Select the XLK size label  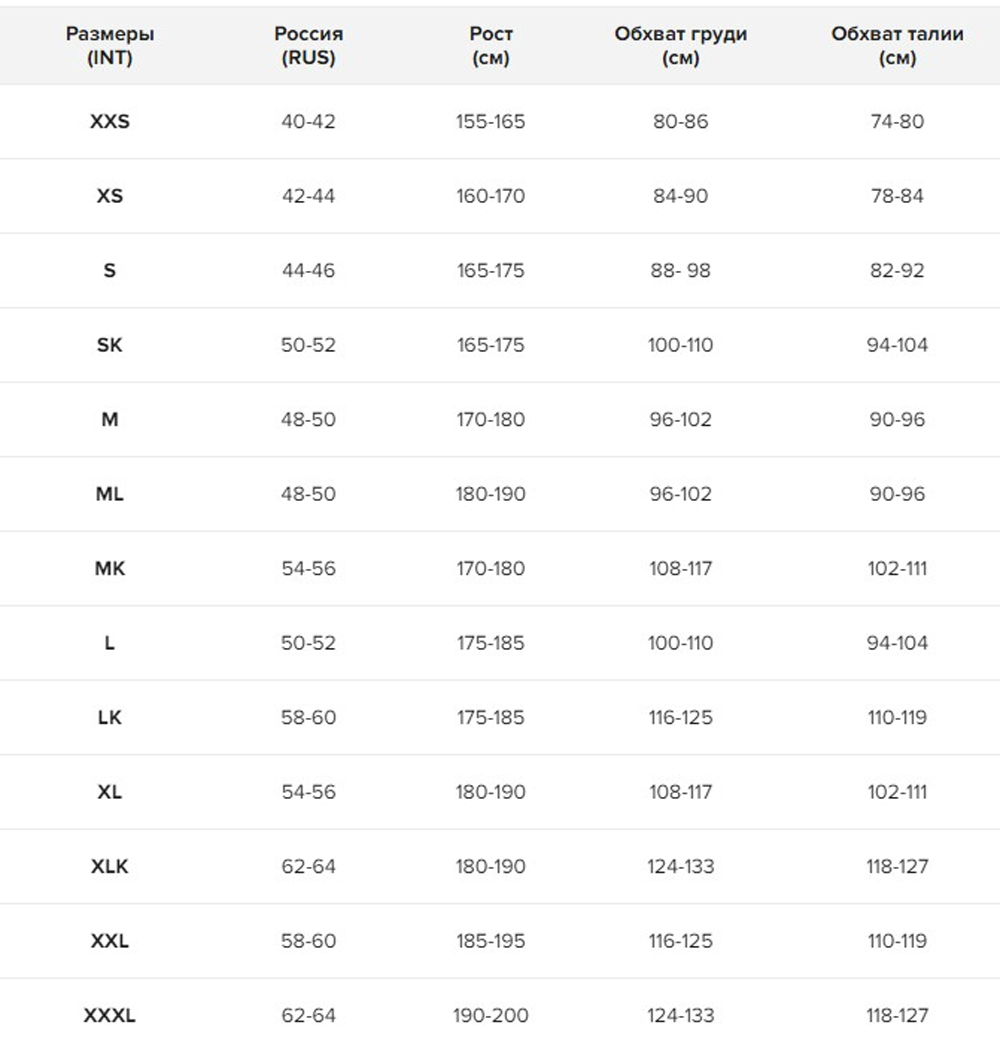[x=110, y=866]
